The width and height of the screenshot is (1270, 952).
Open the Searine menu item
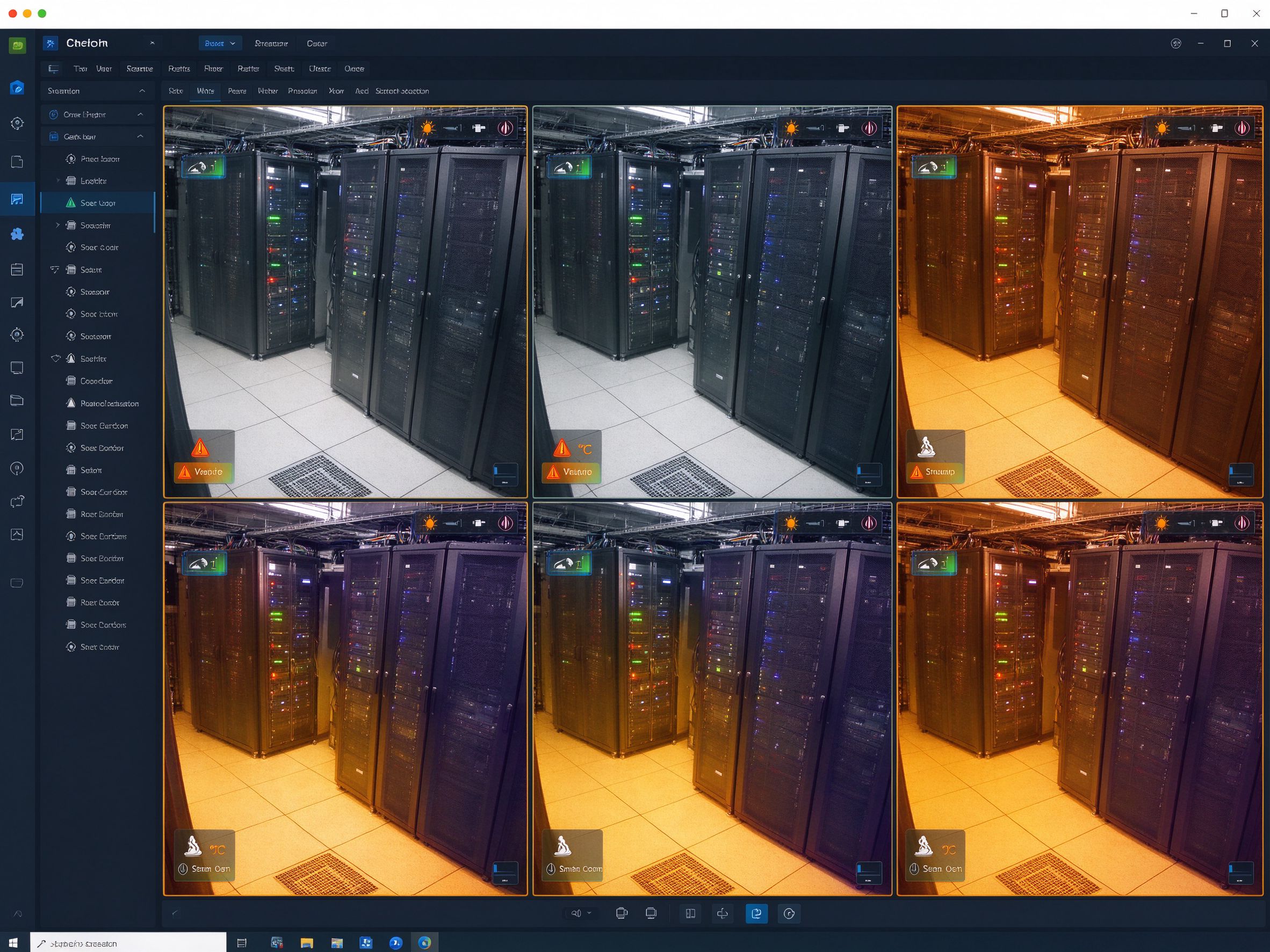140,68
